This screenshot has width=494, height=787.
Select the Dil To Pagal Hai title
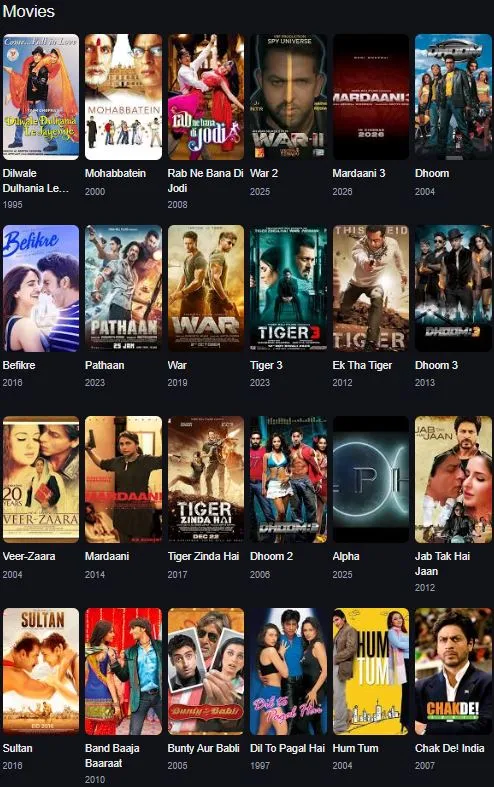click(287, 748)
